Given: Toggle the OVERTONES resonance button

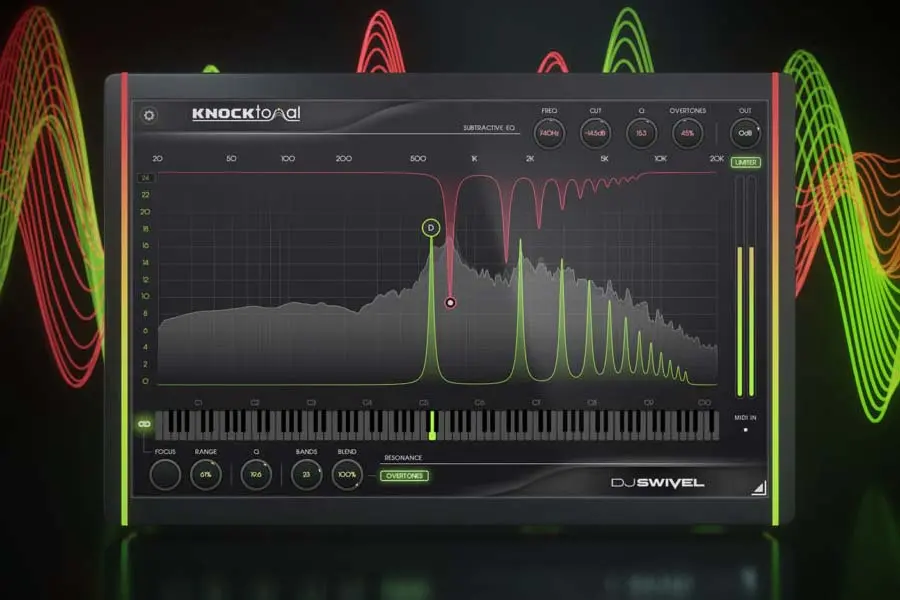Looking at the screenshot, I should [x=404, y=476].
